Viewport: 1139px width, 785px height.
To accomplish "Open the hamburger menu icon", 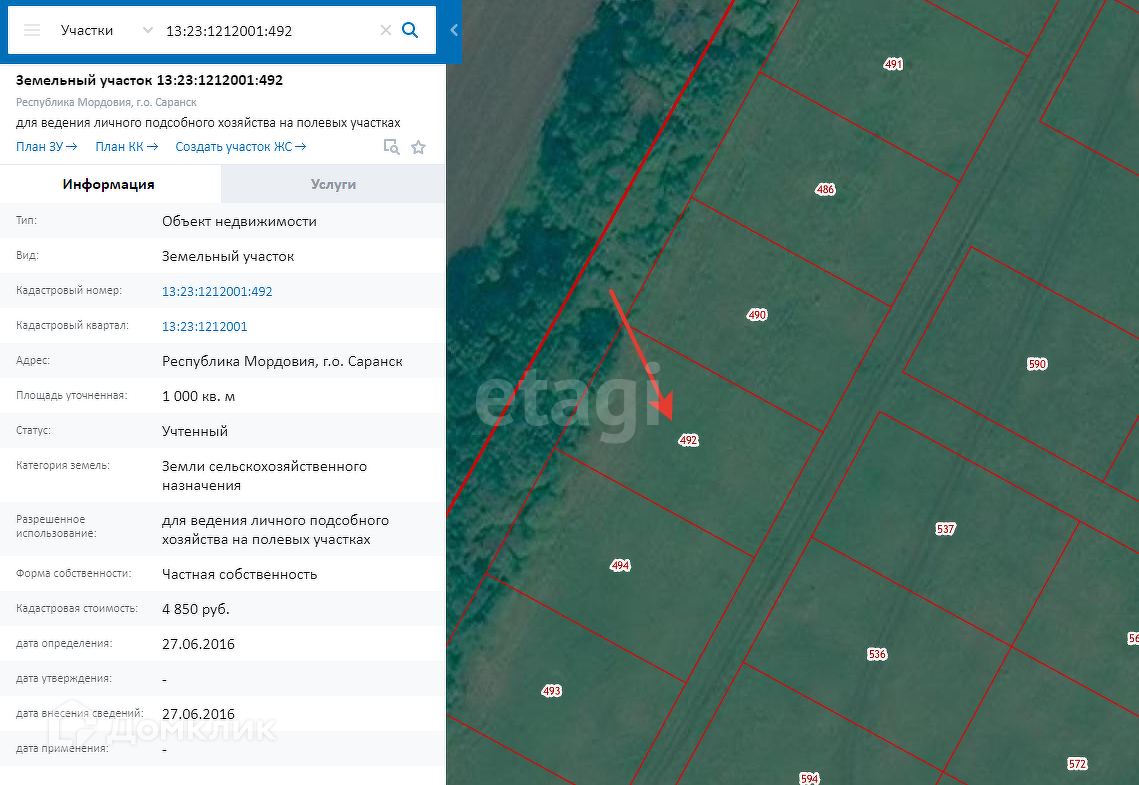I will point(31,30).
